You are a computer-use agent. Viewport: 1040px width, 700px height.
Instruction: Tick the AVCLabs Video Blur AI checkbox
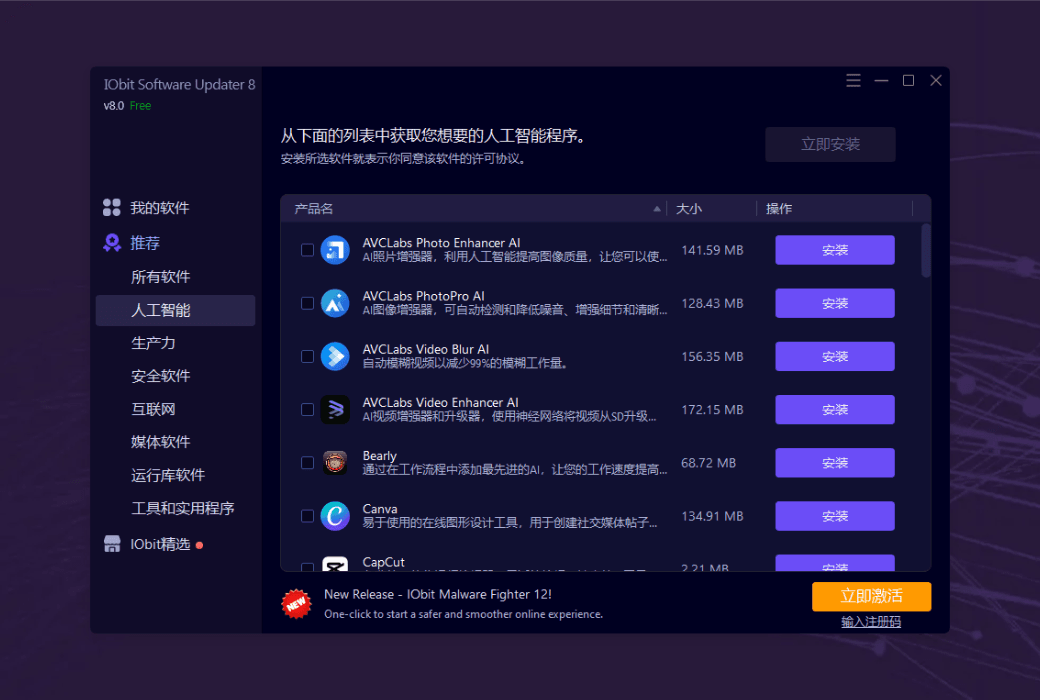[307, 356]
